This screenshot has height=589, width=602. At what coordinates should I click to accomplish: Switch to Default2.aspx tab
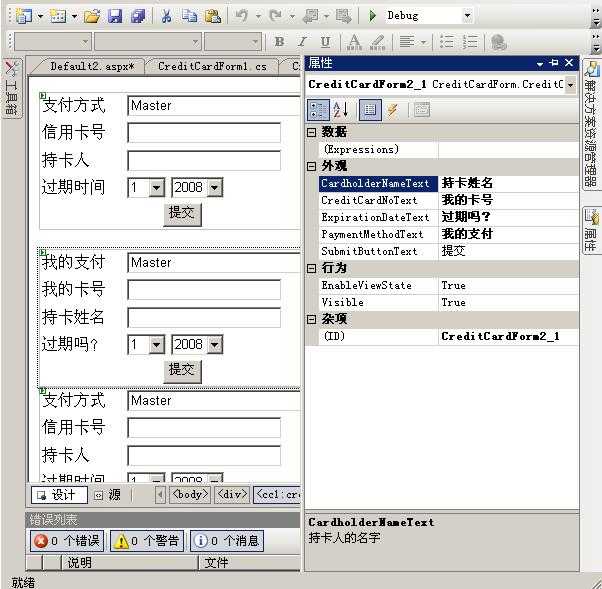[x=92, y=66]
